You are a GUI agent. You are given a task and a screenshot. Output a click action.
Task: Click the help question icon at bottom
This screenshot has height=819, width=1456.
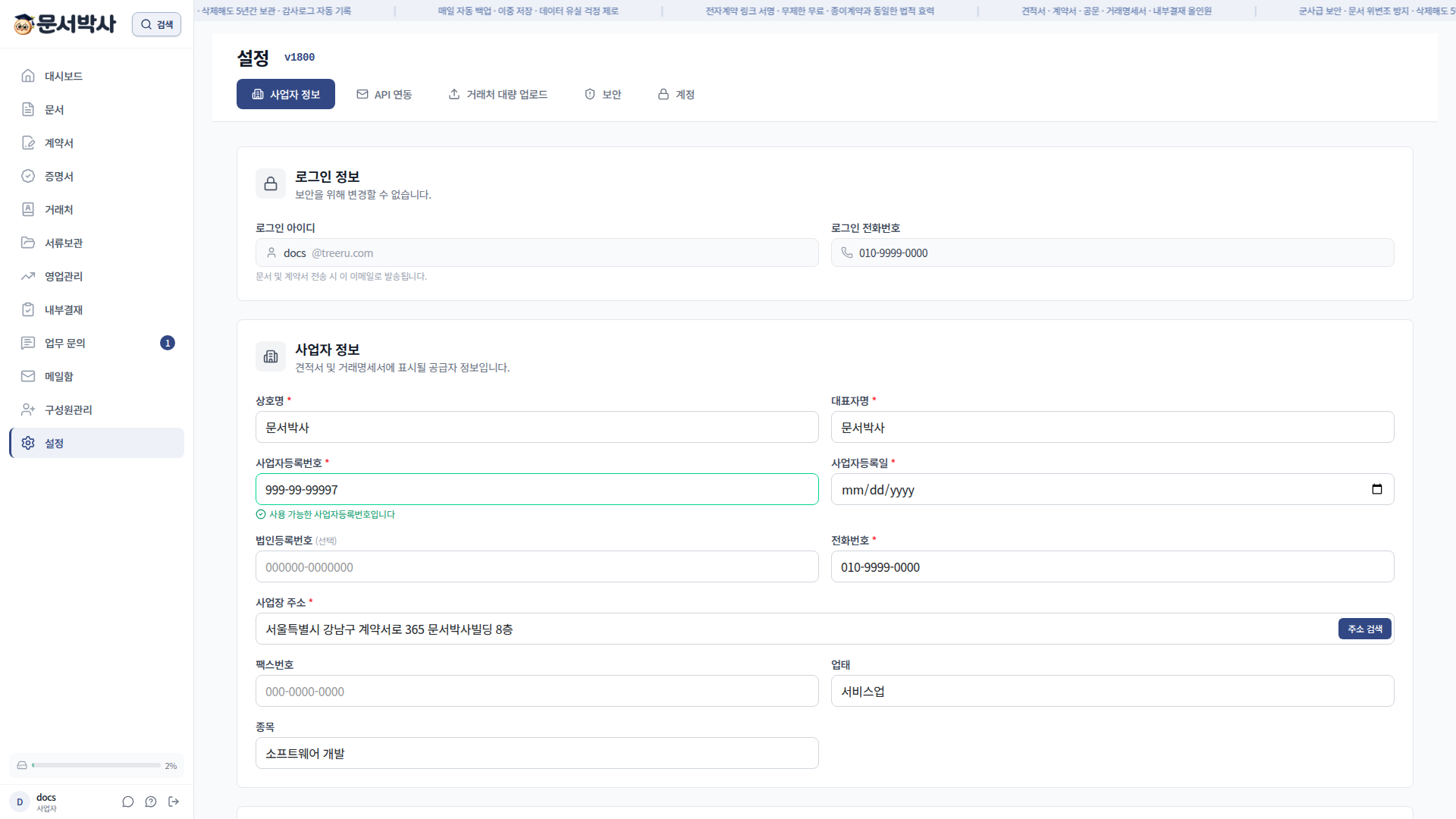(151, 802)
